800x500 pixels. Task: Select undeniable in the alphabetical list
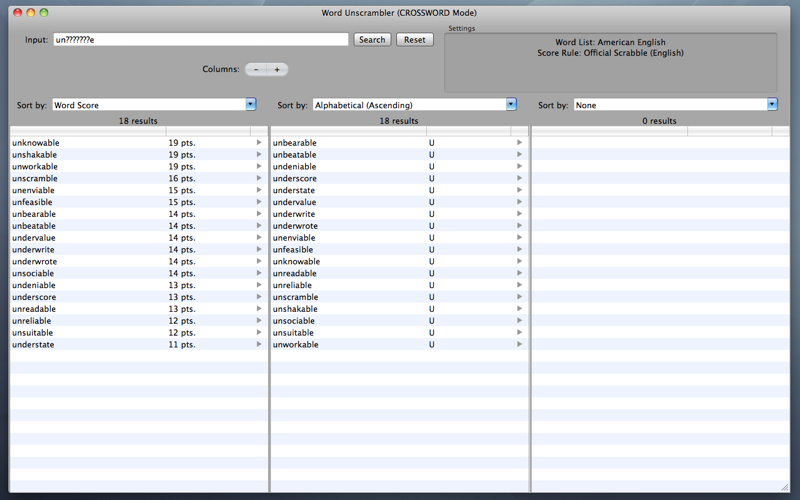pos(399,166)
